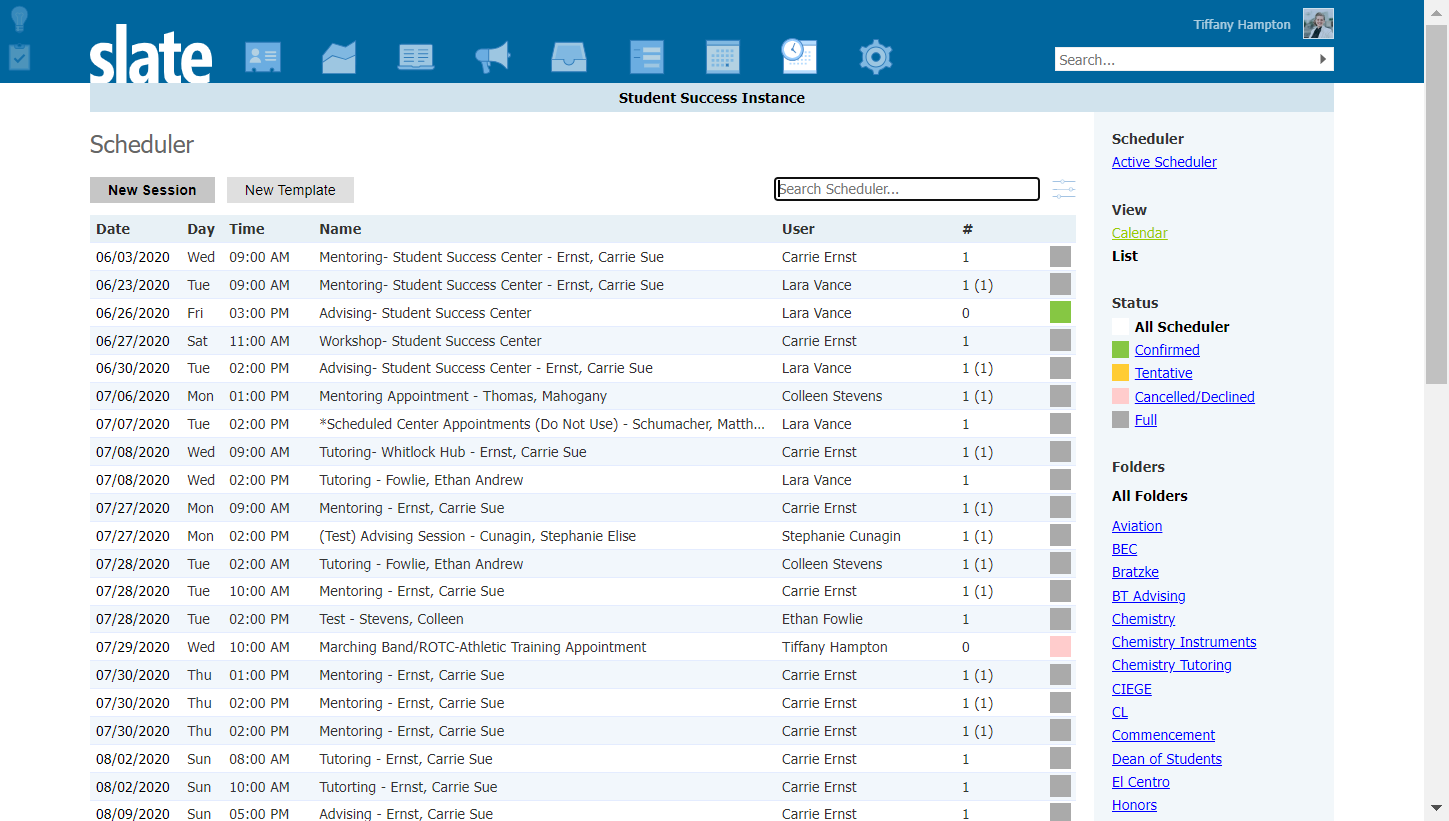The height and width of the screenshot is (821, 1449).
Task: Open the Commencement folder
Action: tap(1163, 735)
